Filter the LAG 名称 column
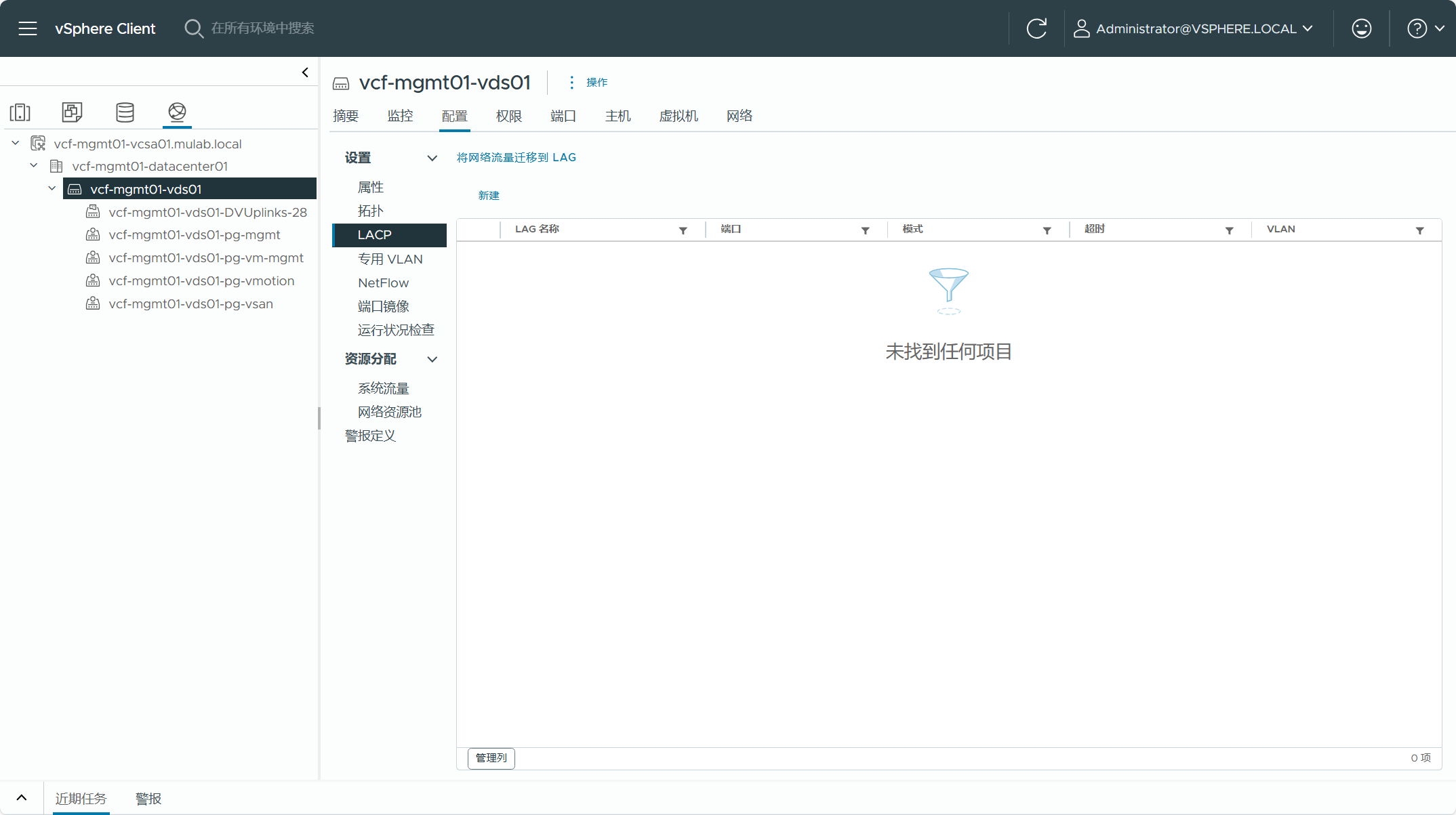1456x815 pixels. click(683, 230)
